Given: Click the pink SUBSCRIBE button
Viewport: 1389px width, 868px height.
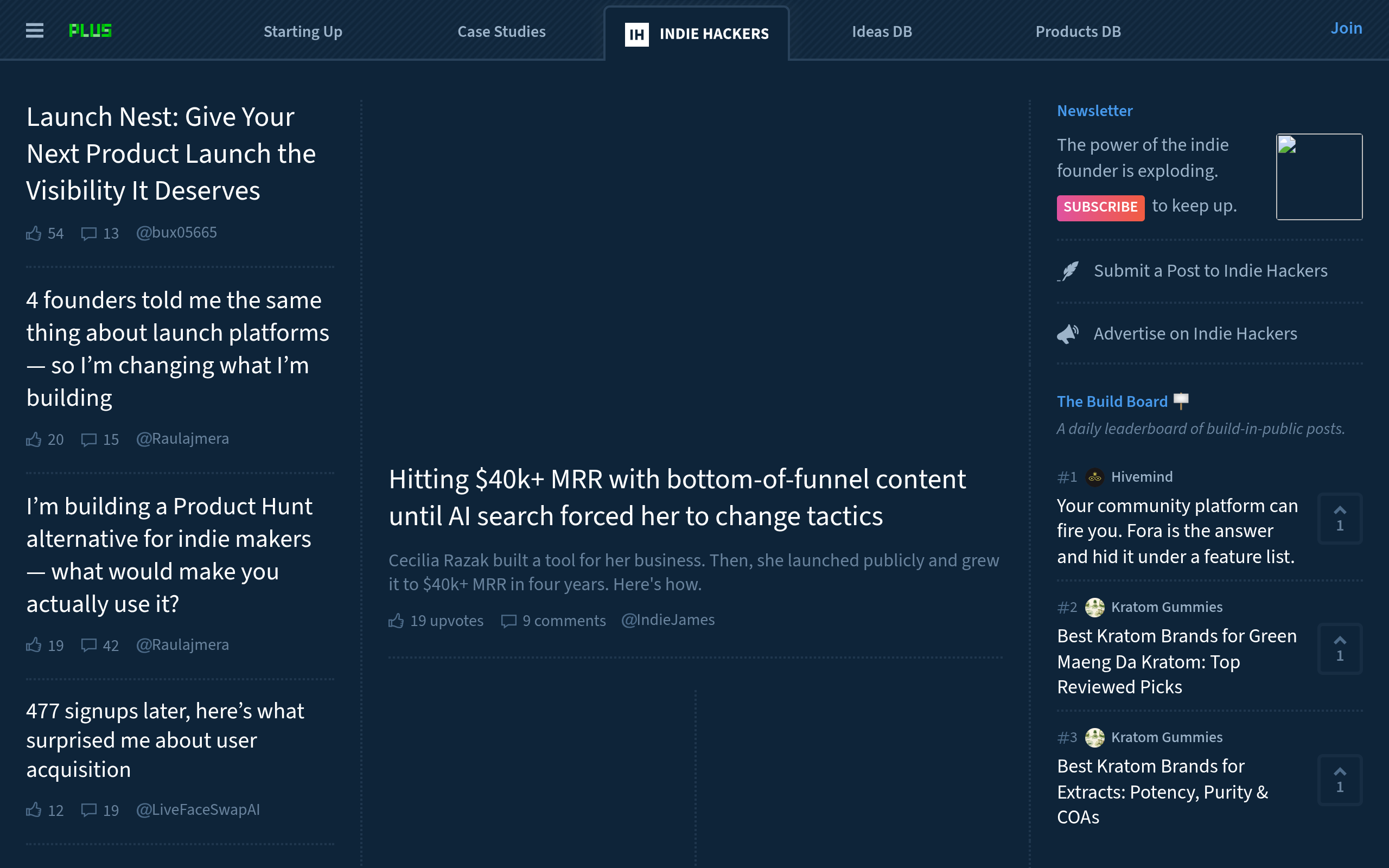Looking at the screenshot, I should coord(1100,207).
